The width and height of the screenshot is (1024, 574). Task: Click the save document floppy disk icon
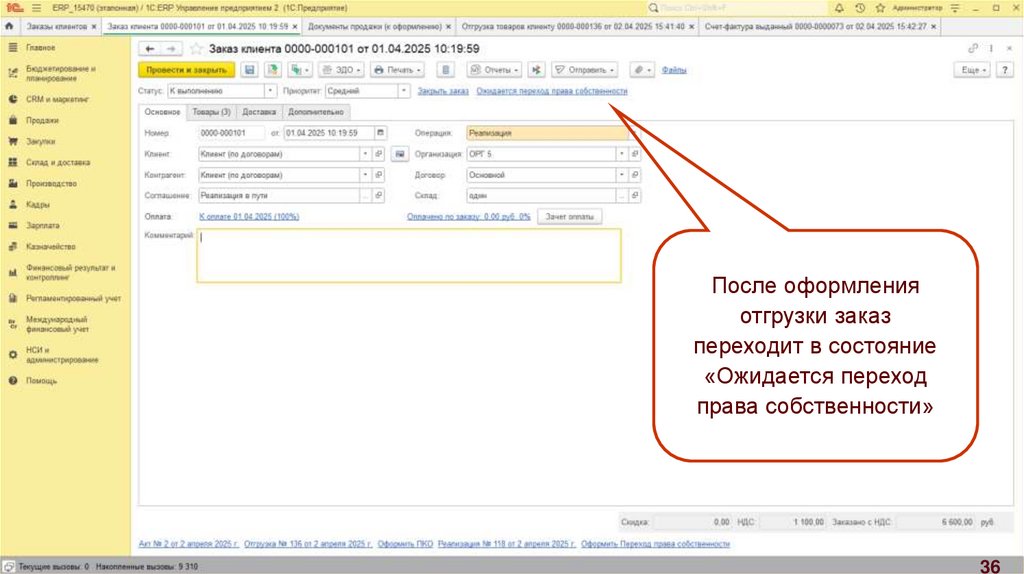click(249, 70)
